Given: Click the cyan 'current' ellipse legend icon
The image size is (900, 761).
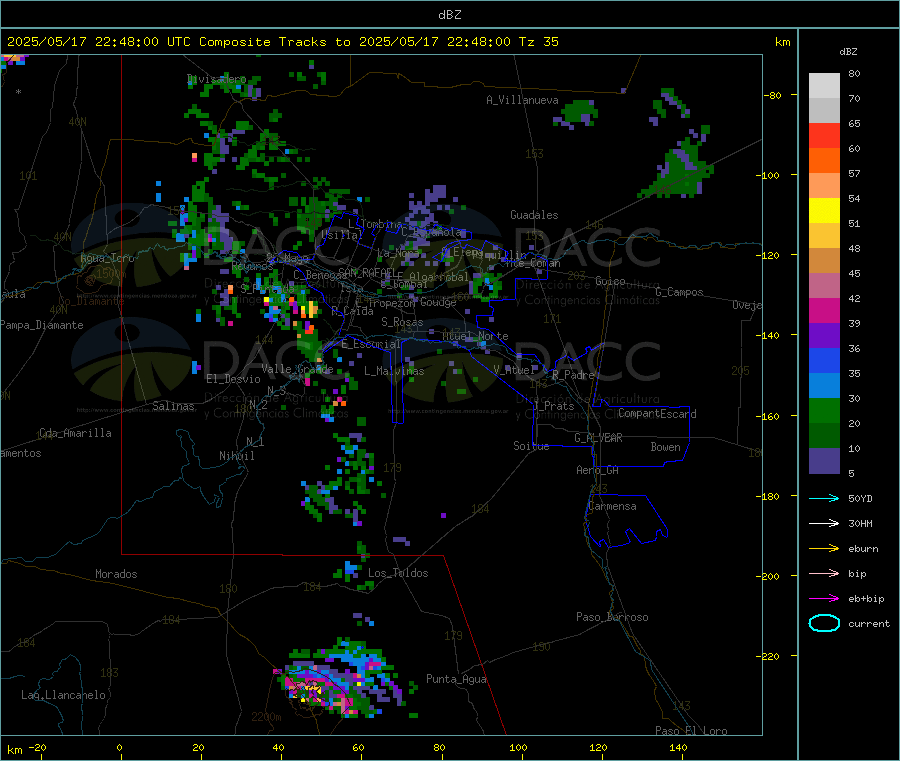Looking at the screenshot, I should (x=824, y=623).
